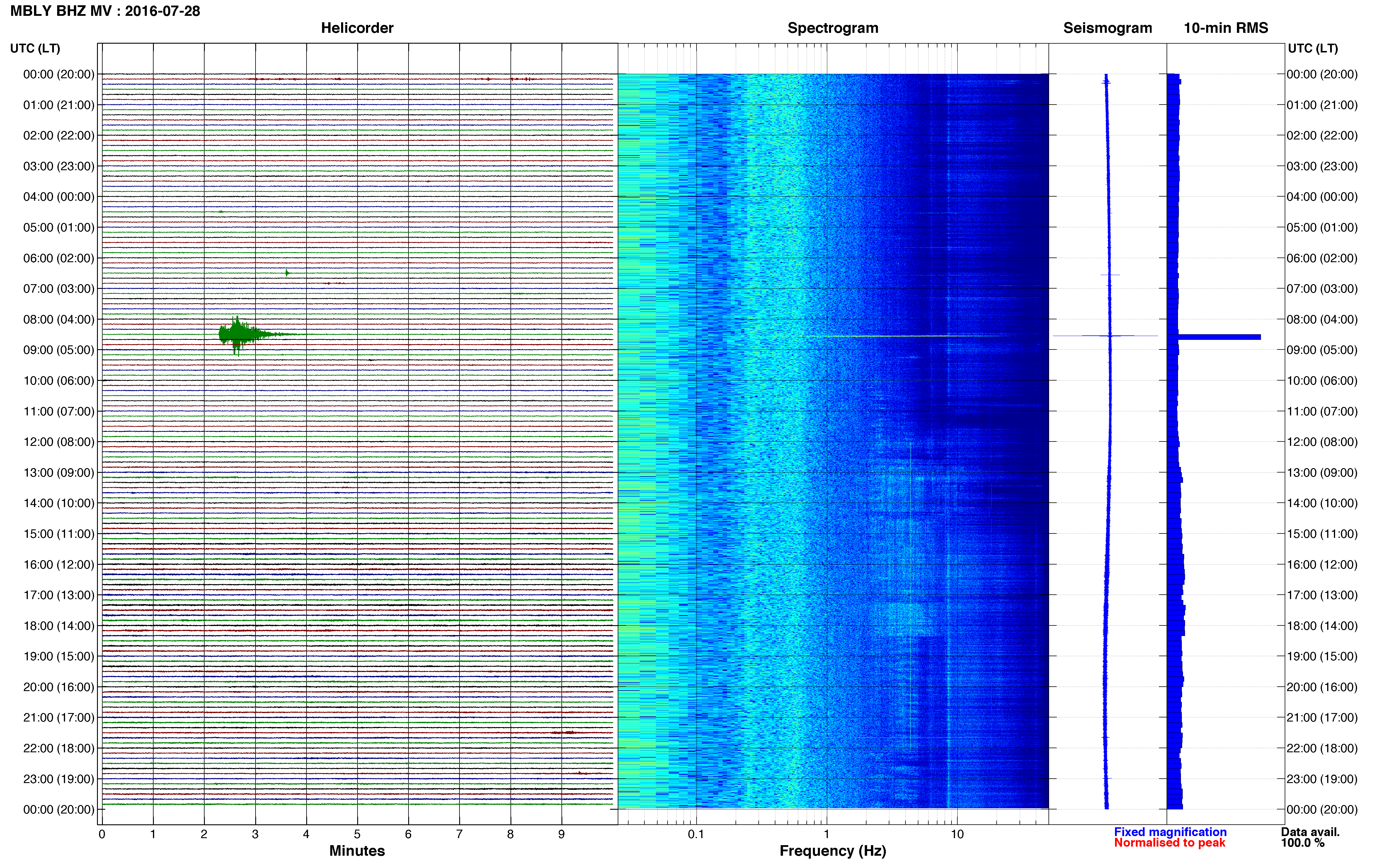Click the small green spike near 06:30
This screenshot has width=1389, height=868.
(287, 273)
